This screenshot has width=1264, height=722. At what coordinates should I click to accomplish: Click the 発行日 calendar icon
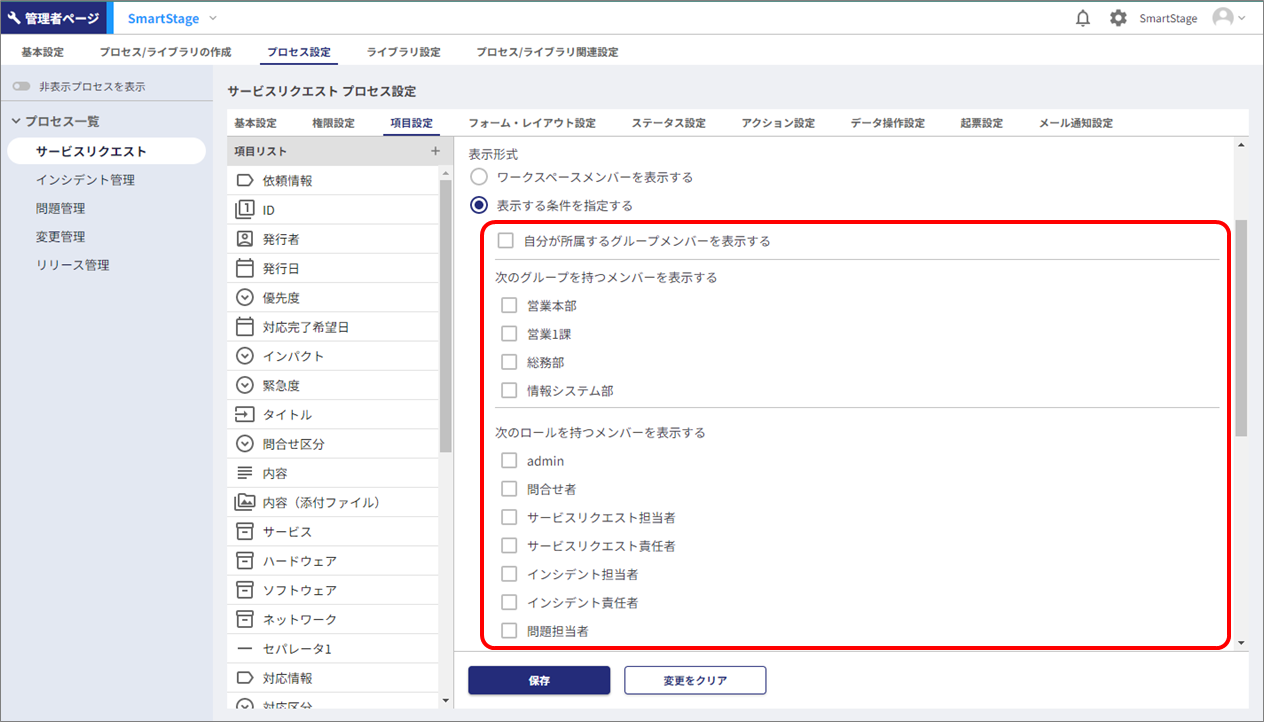tap(245, 268)
